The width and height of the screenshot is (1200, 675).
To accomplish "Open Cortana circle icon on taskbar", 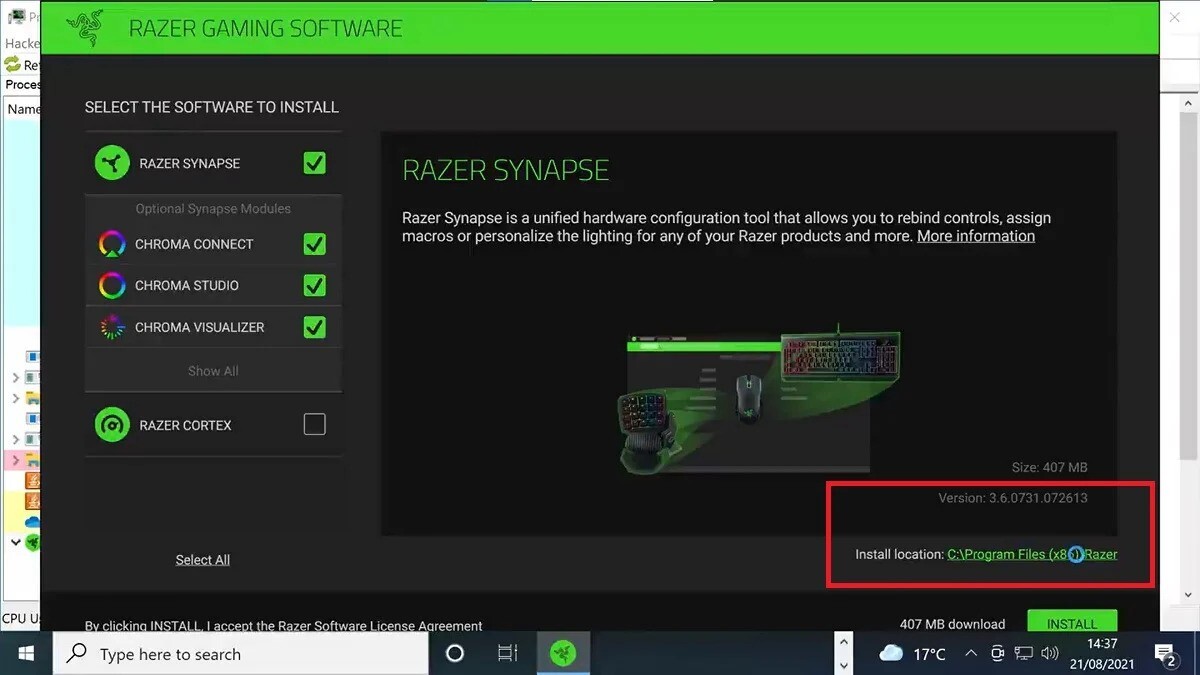I will (455, 653).
